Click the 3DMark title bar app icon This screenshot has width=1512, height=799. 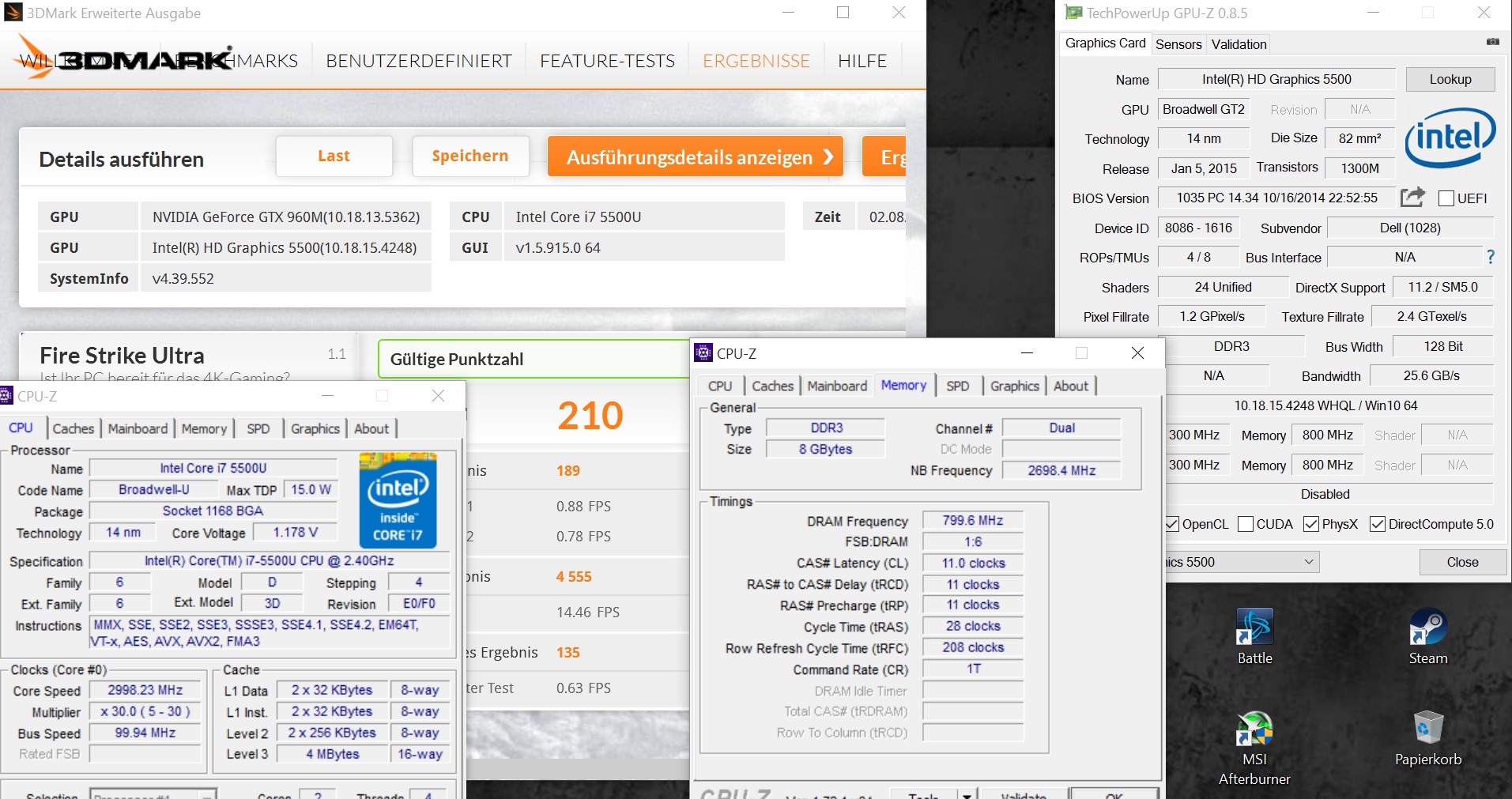pyautogui.click(x=13, y=13)
